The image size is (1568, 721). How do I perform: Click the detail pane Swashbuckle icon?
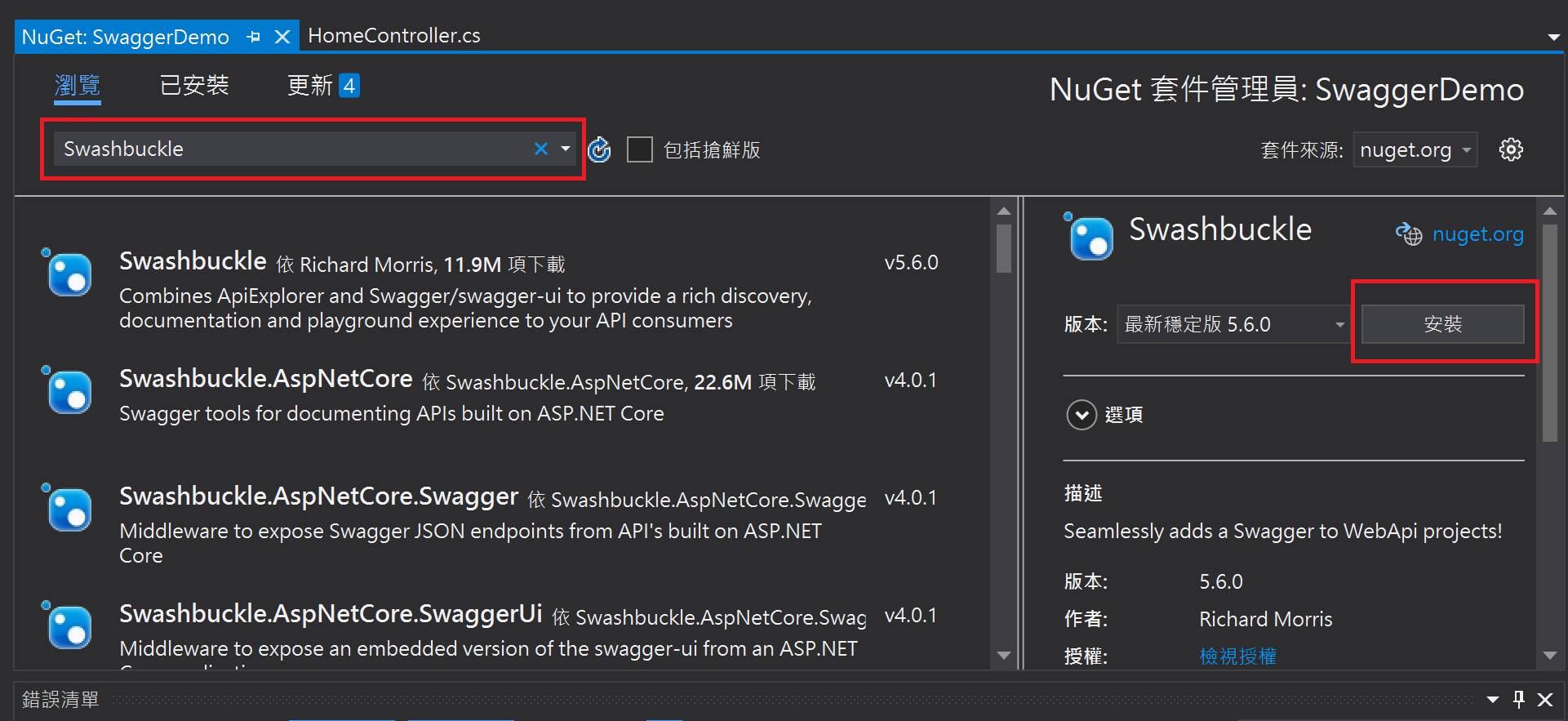point(1090,237)
